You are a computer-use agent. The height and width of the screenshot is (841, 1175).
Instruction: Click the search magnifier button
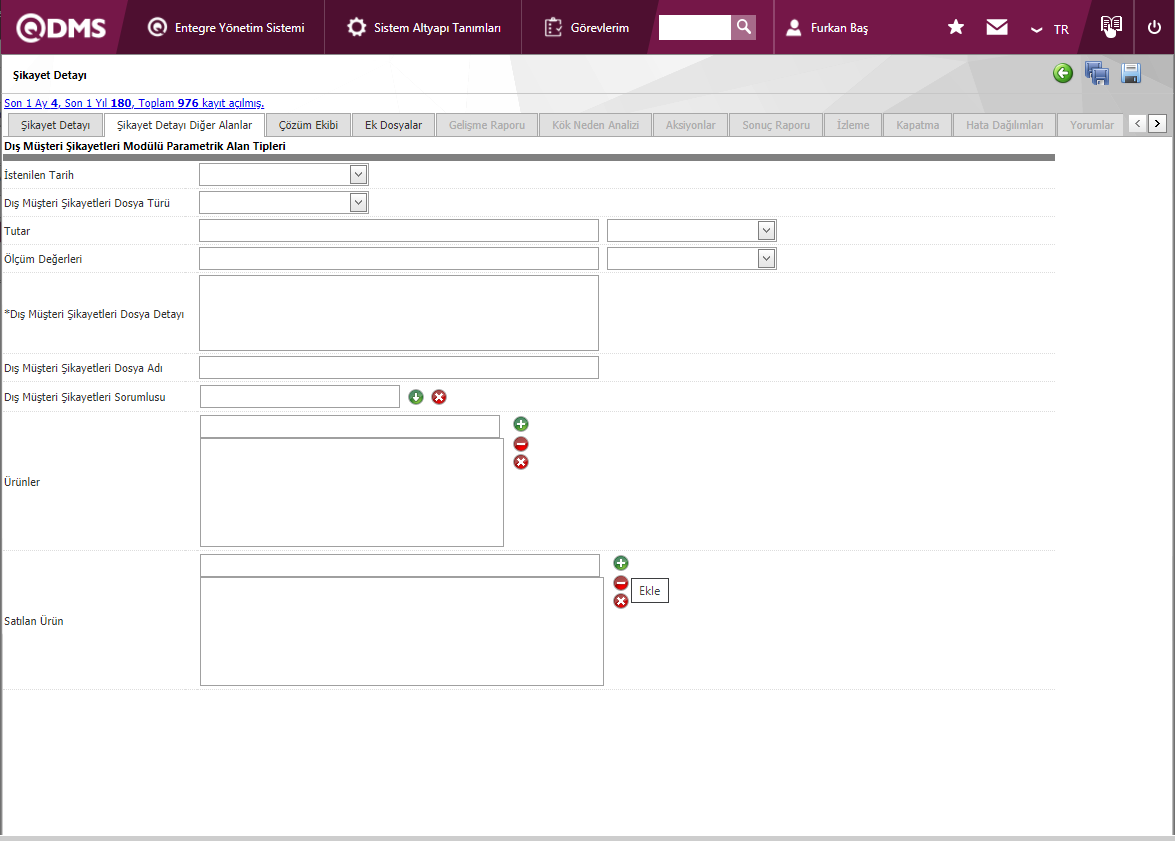pyautogui.click(x=743, y=27)
